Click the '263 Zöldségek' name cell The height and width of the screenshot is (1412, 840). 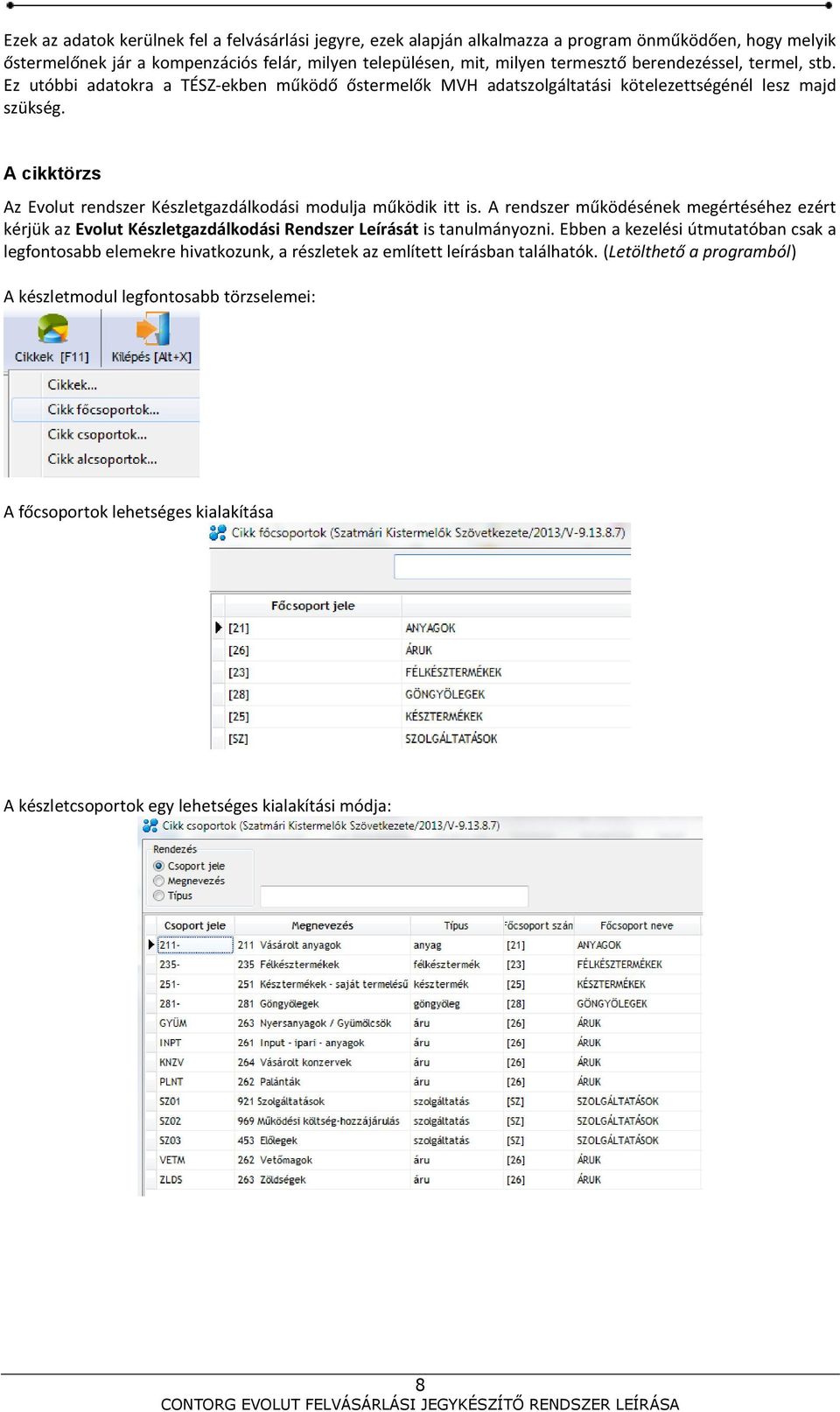click(322, 1180)
